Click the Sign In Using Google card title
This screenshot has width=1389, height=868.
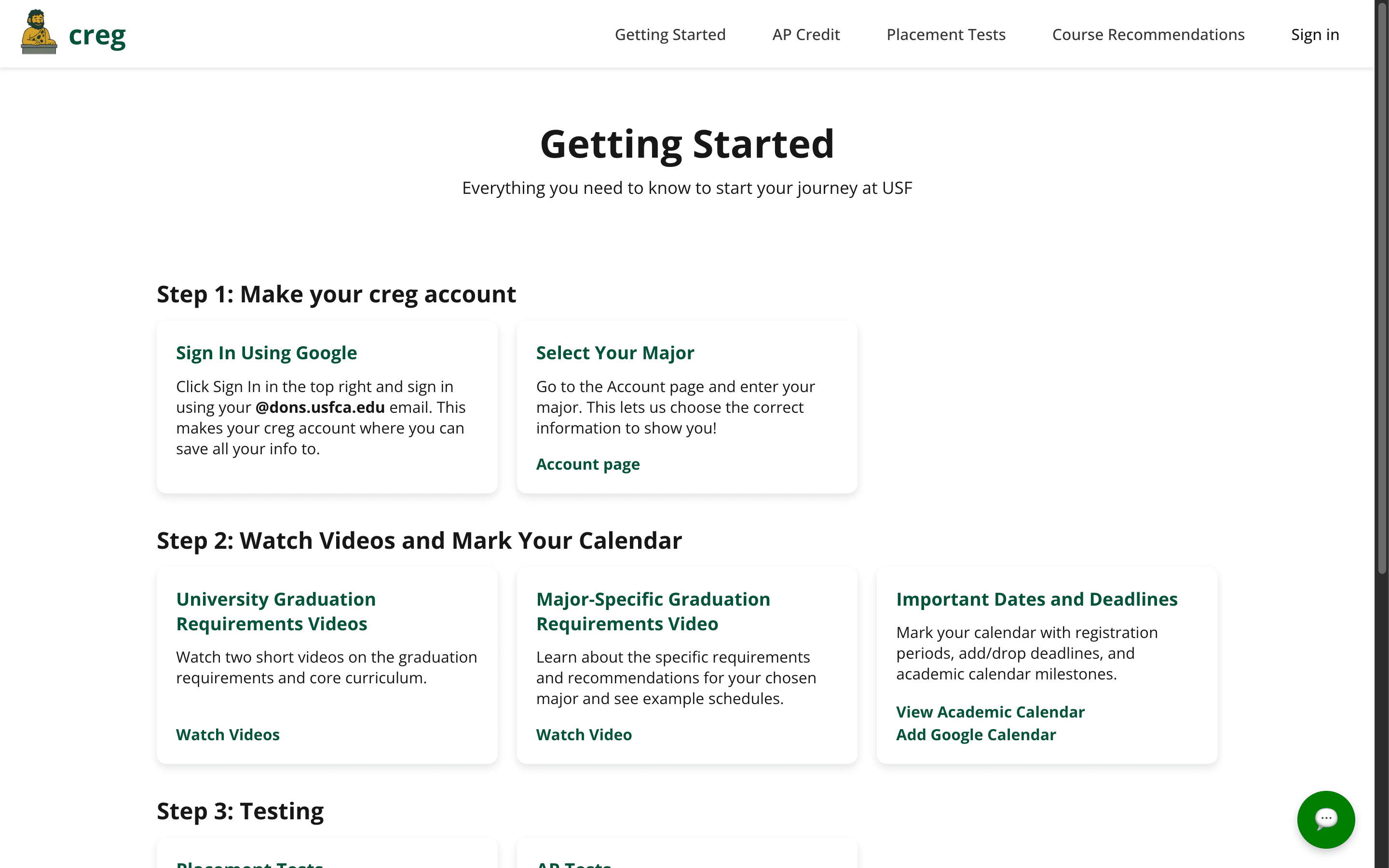pos(266,353)
